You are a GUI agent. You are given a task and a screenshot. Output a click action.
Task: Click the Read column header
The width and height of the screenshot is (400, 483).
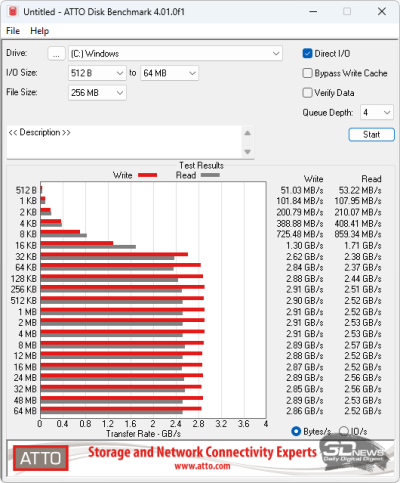click(371, 179)
